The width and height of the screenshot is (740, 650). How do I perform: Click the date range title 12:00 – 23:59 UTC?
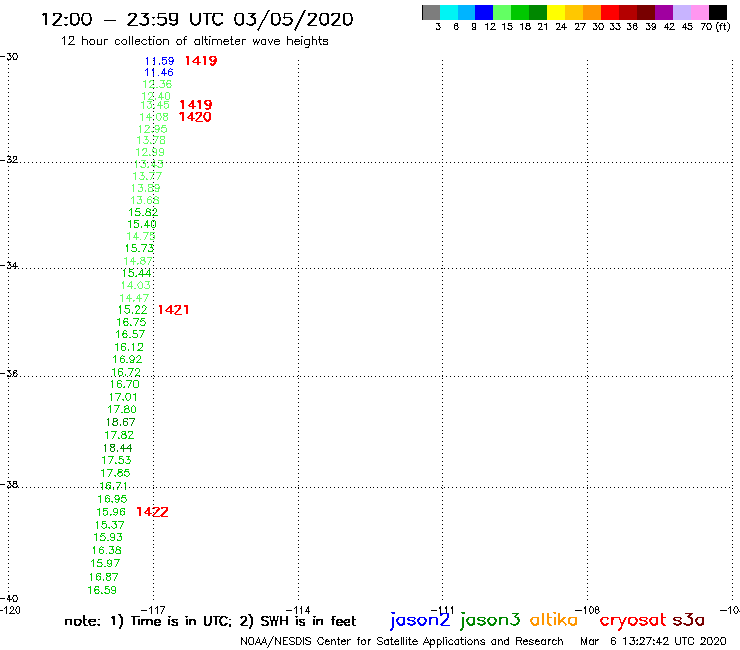(197, 20)
